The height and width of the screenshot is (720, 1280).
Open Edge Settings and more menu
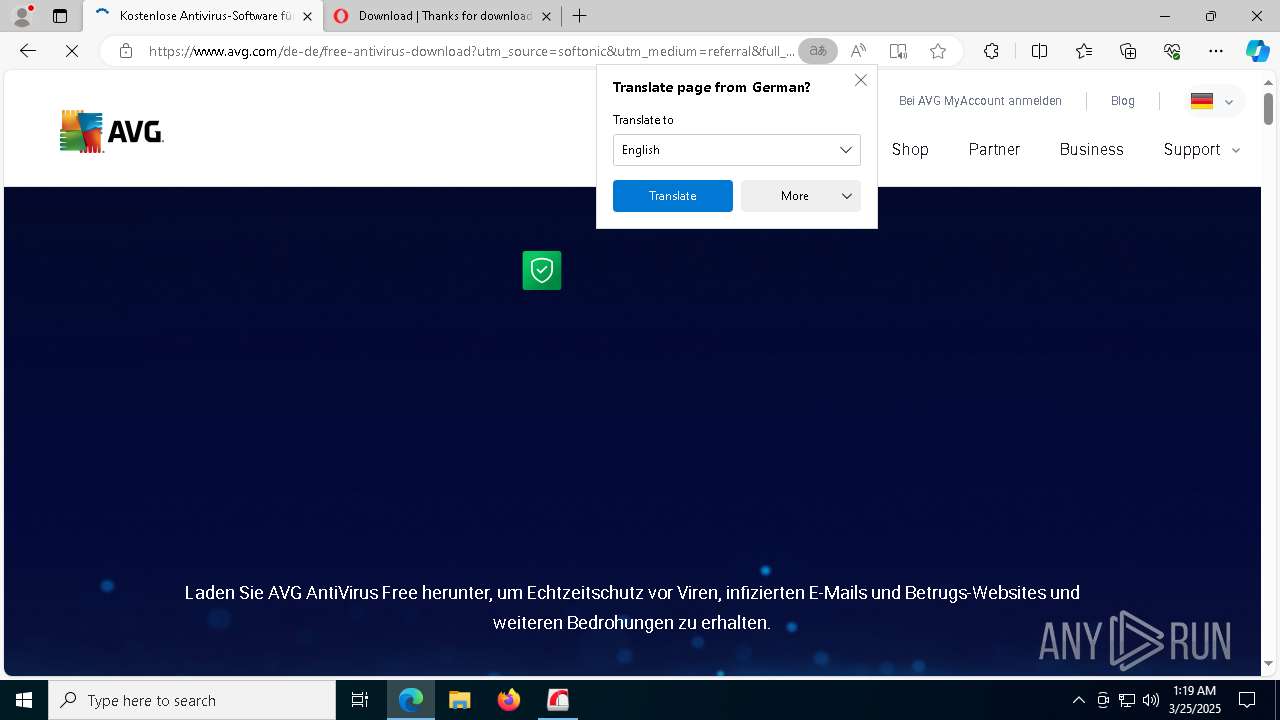coord(1216,51)
